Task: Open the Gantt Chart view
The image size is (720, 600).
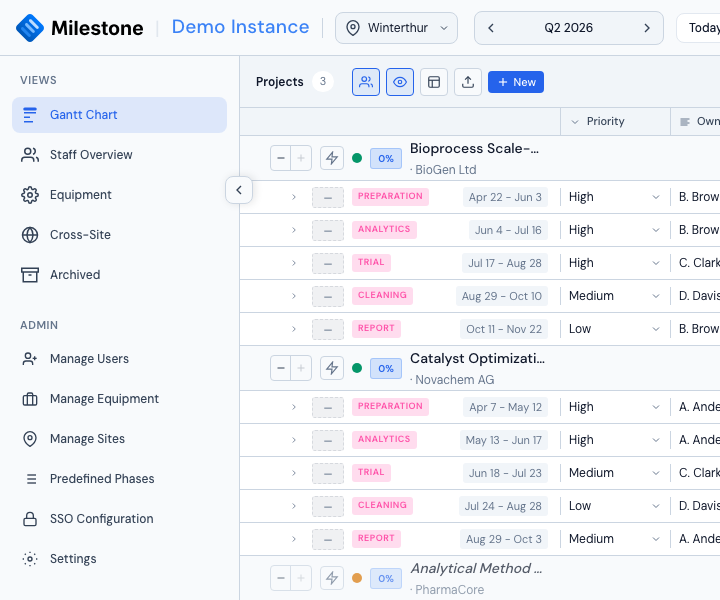Action: coord(119,115)
